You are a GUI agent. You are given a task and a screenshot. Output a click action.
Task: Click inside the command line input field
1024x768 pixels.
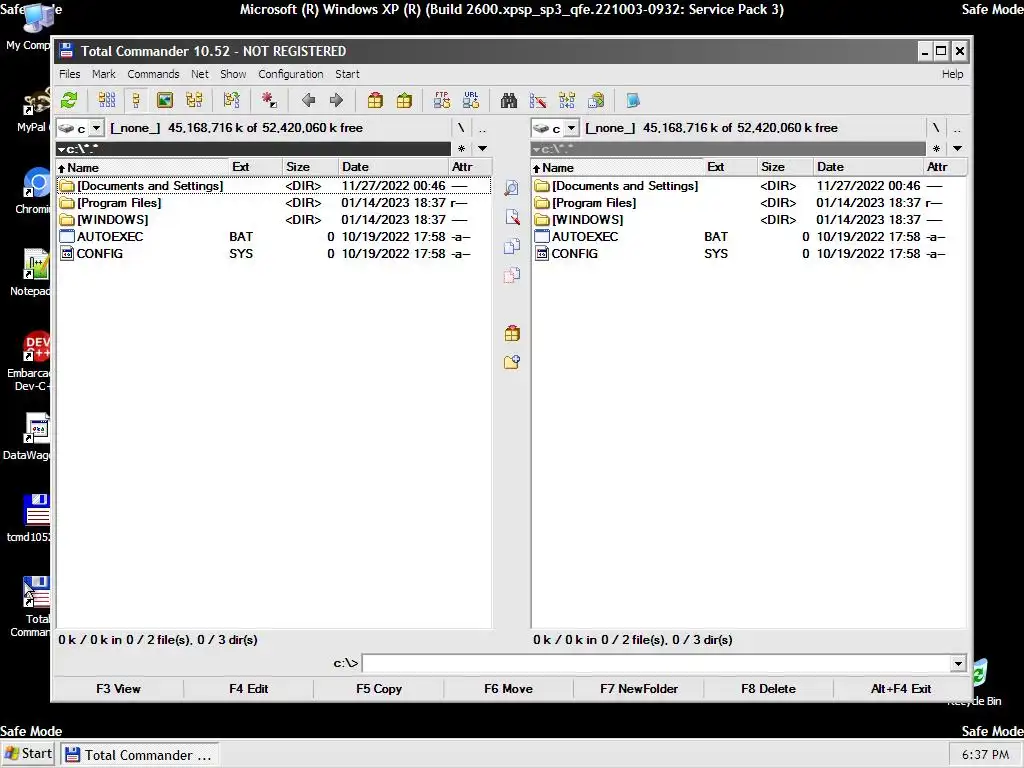(x=656, y=664)
